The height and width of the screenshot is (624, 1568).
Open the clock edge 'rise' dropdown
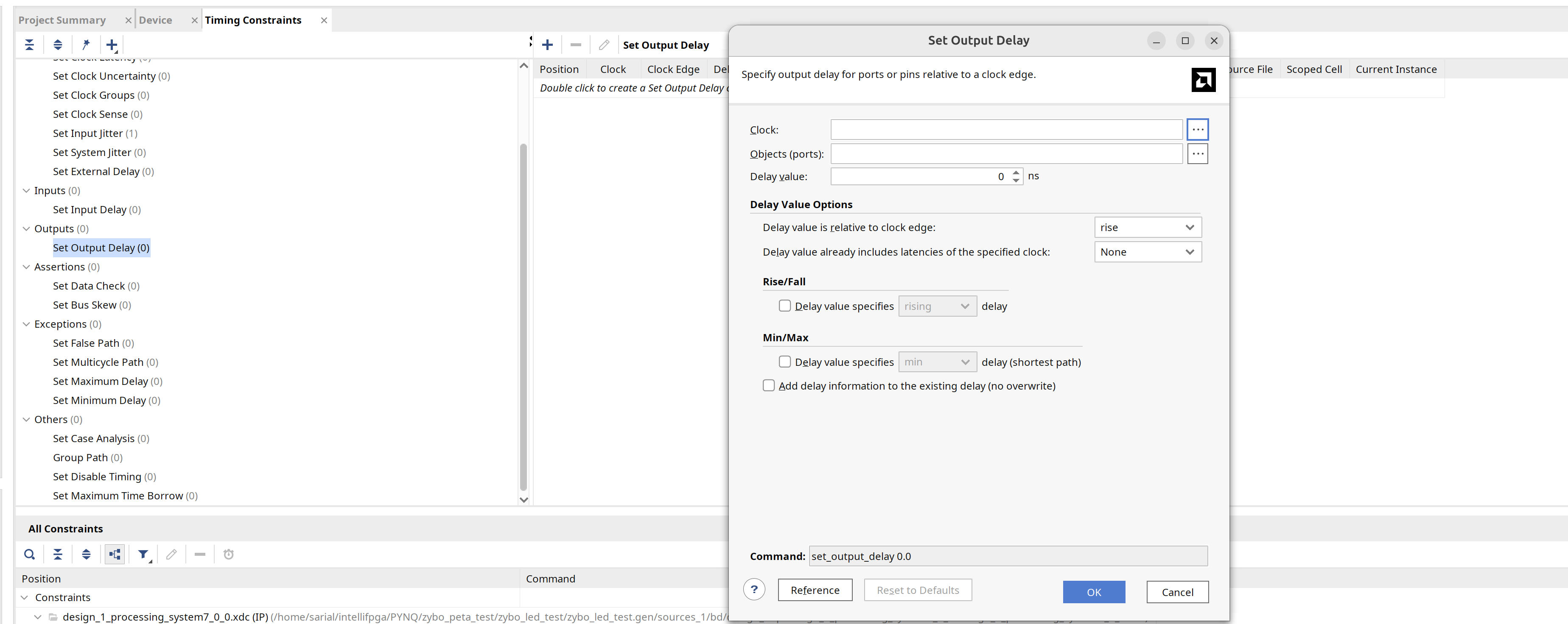pos(1148,228)
